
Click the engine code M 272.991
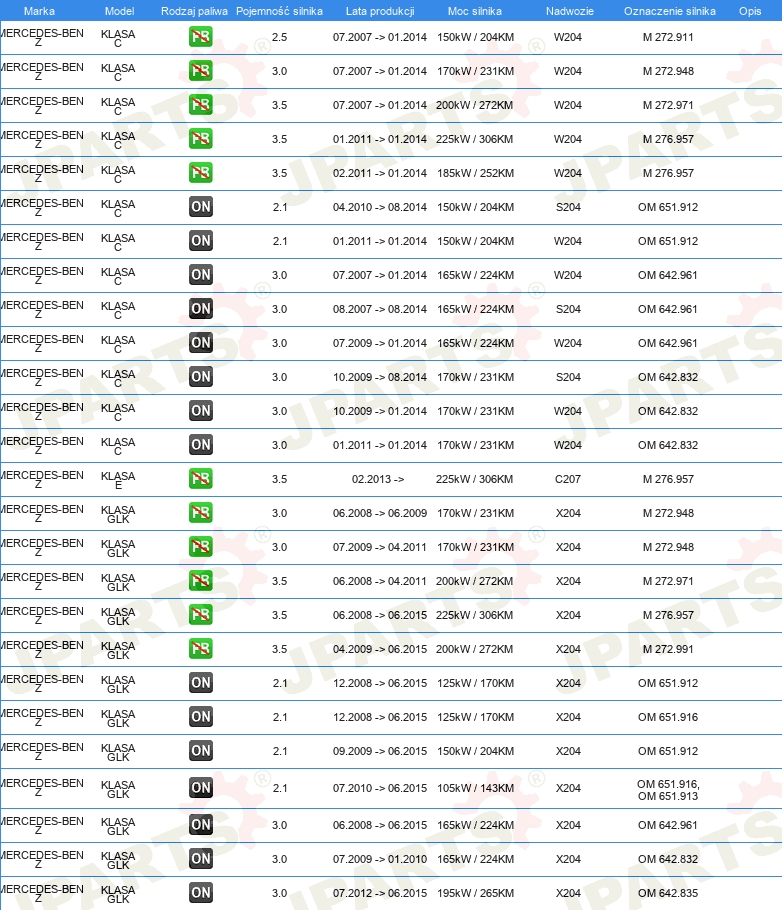[x=668, y=649]
